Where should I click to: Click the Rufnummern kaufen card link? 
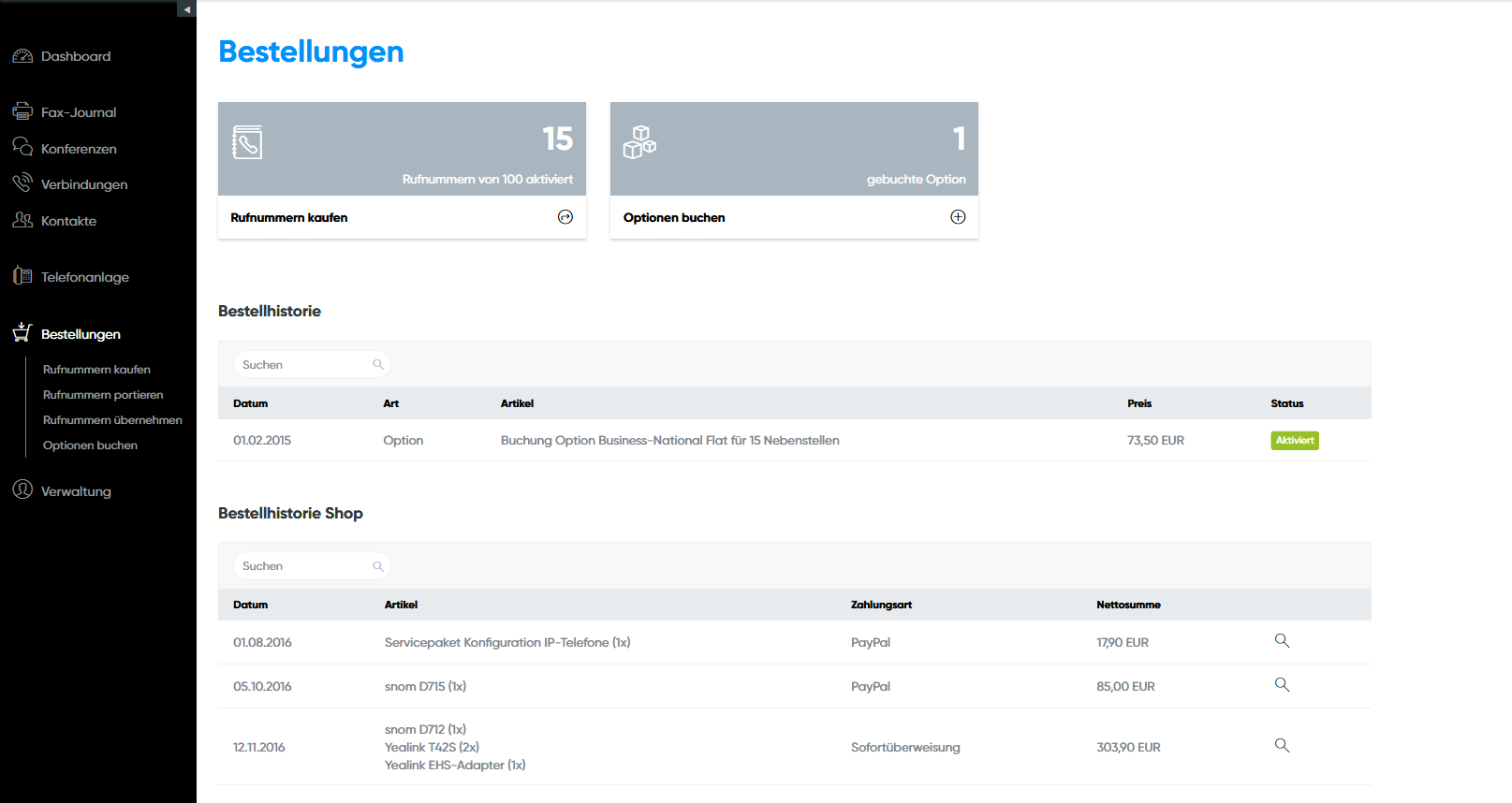289,217
